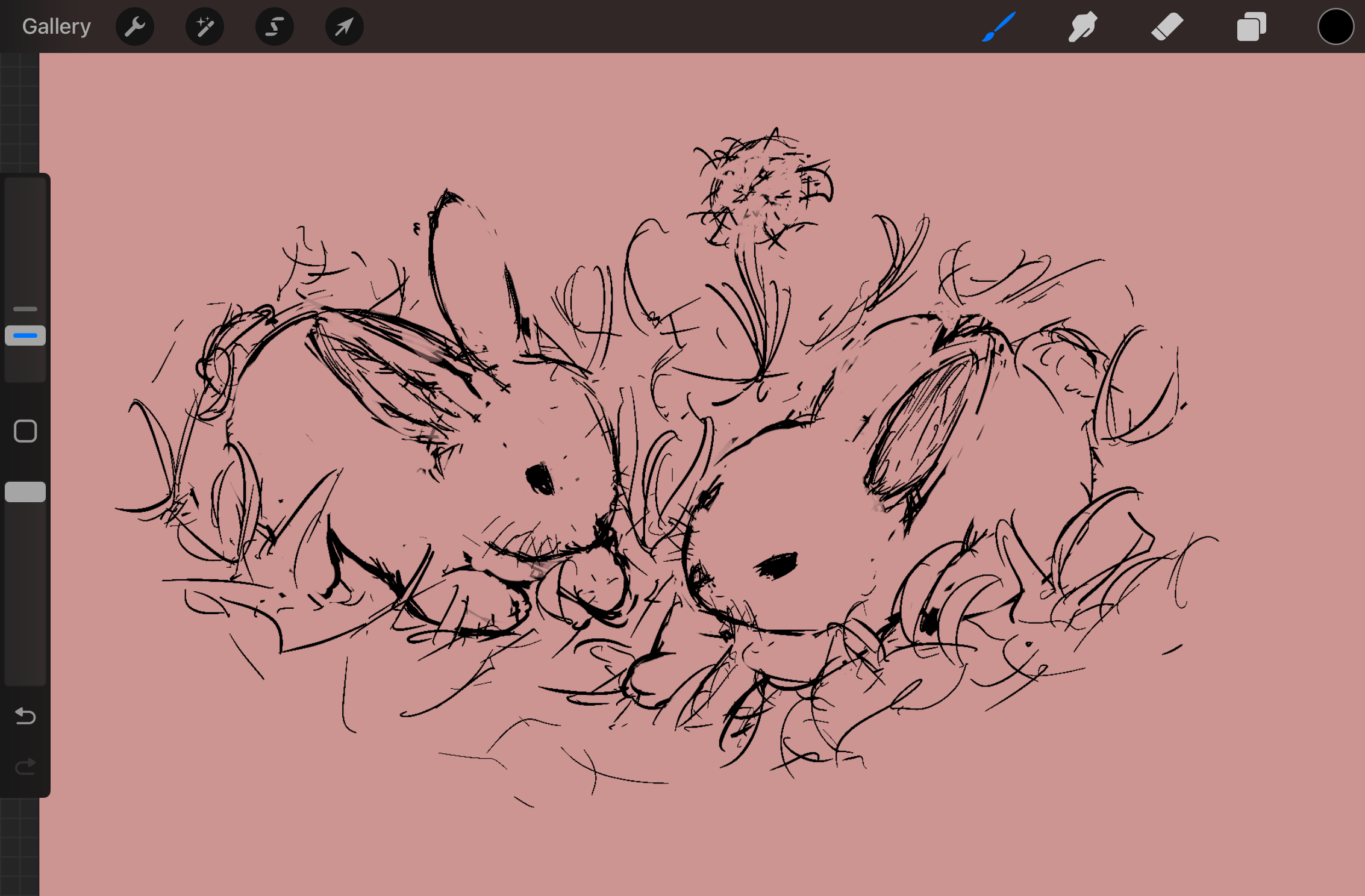The width and height of the screenshot is (1365, 896).
Task: Open the Adjustments magic wand menu
Action: 205,26
